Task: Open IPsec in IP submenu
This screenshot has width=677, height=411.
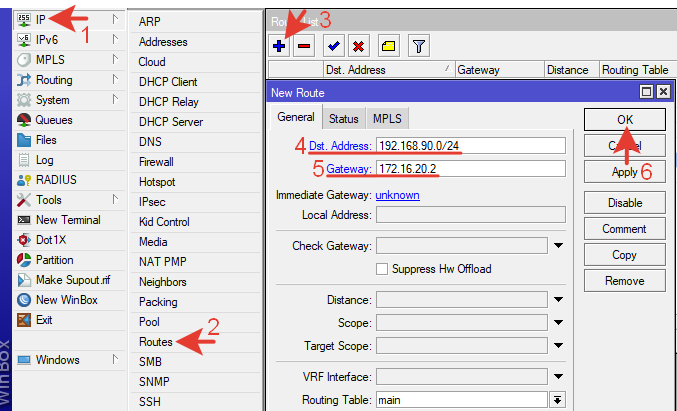Action: point(152,202)
